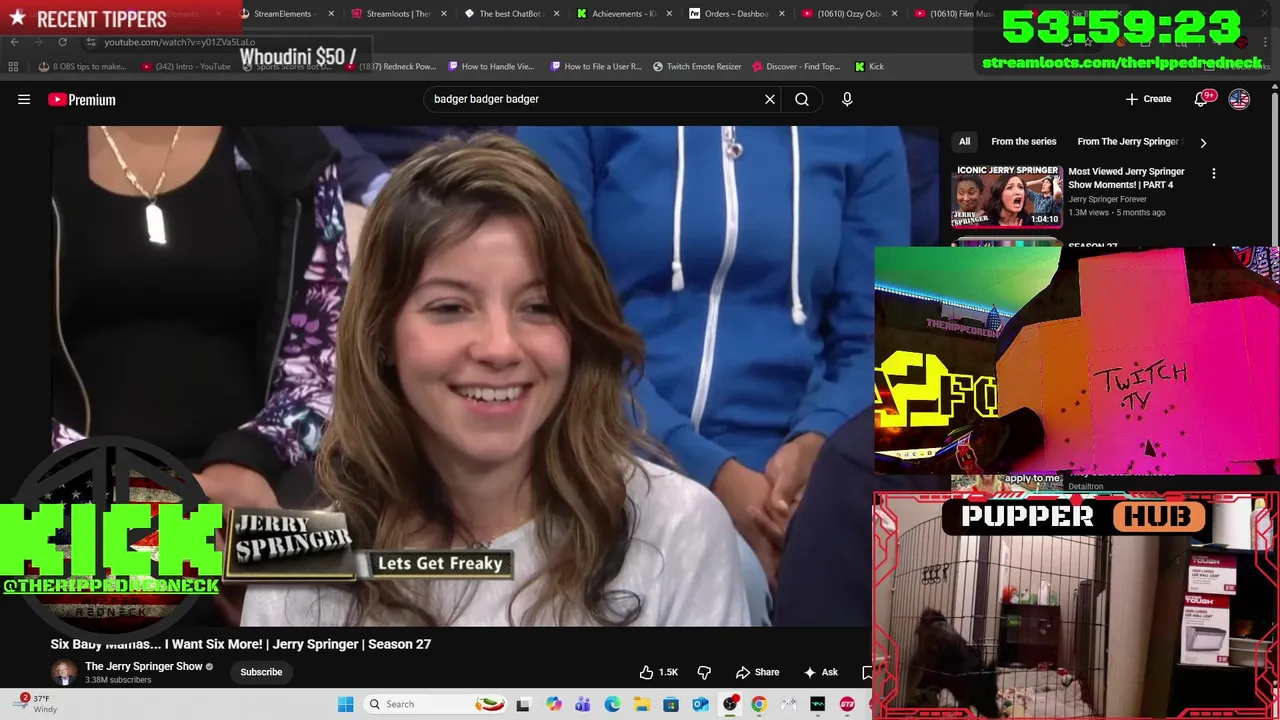1280x720 pixels.
Task: Open Microsoft Teams from the taskbar
Action: (583, 704)
